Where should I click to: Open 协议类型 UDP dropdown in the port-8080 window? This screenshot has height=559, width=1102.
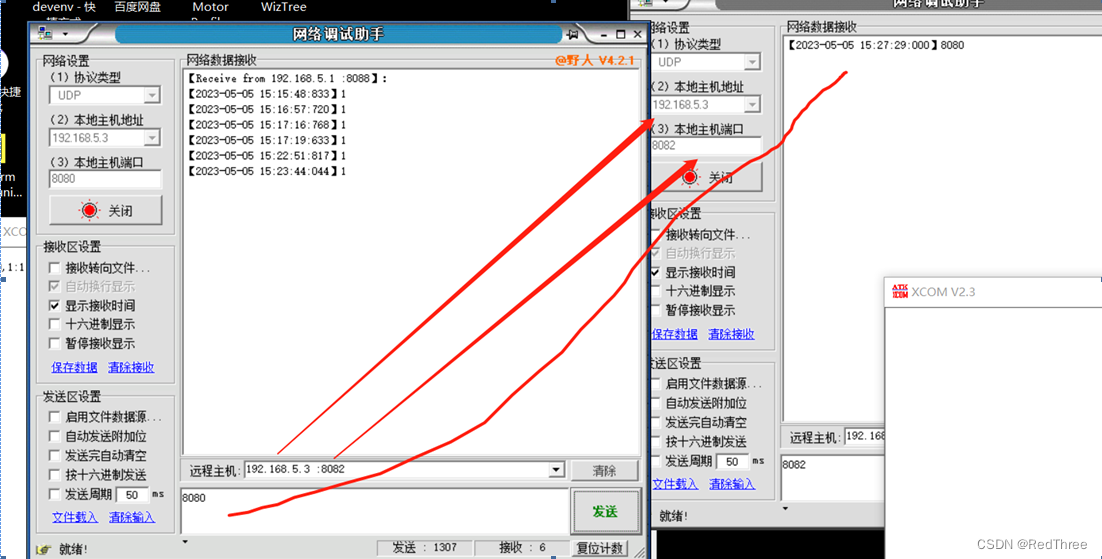point(152,95)
